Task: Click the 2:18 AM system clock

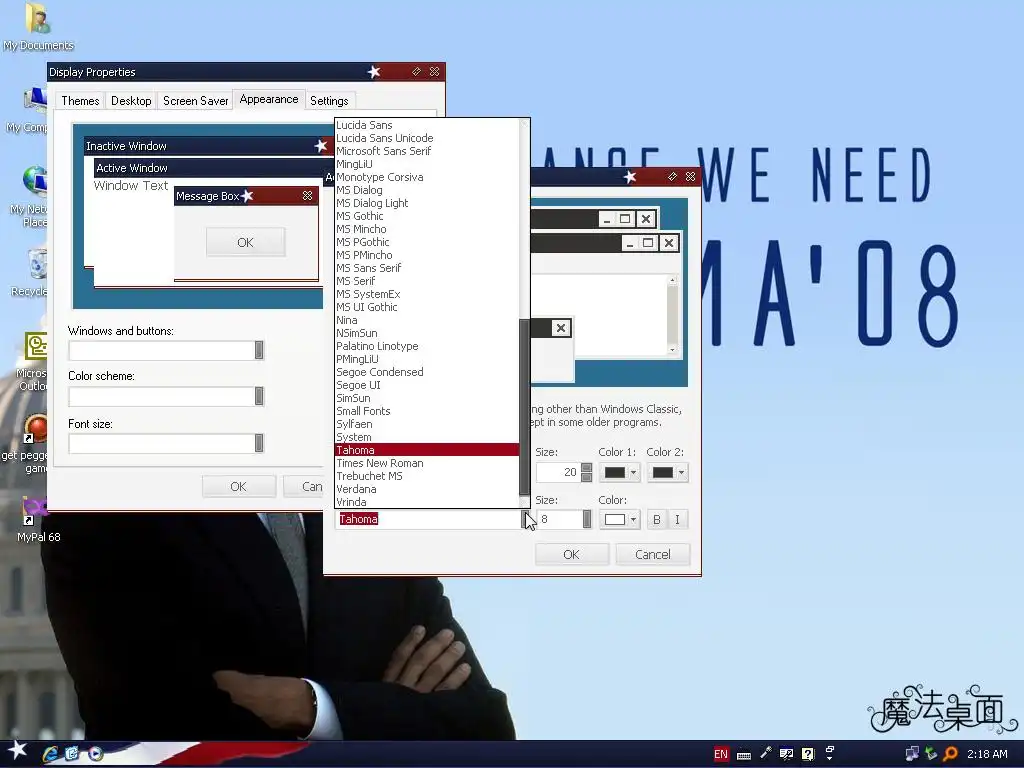Action: (987, 754)
